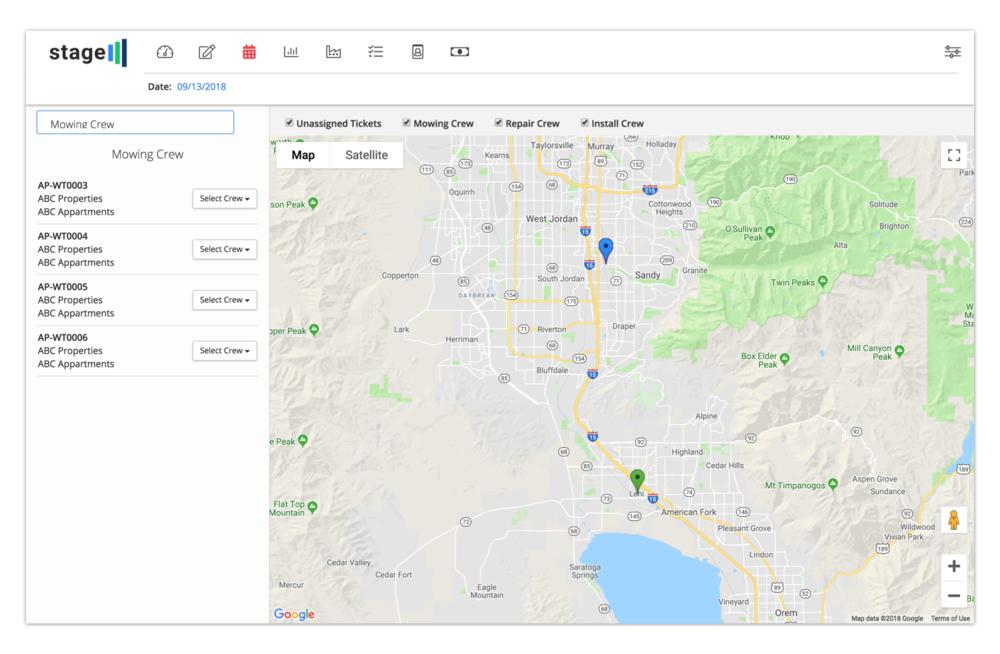Click the edit pencil icon

207,52
